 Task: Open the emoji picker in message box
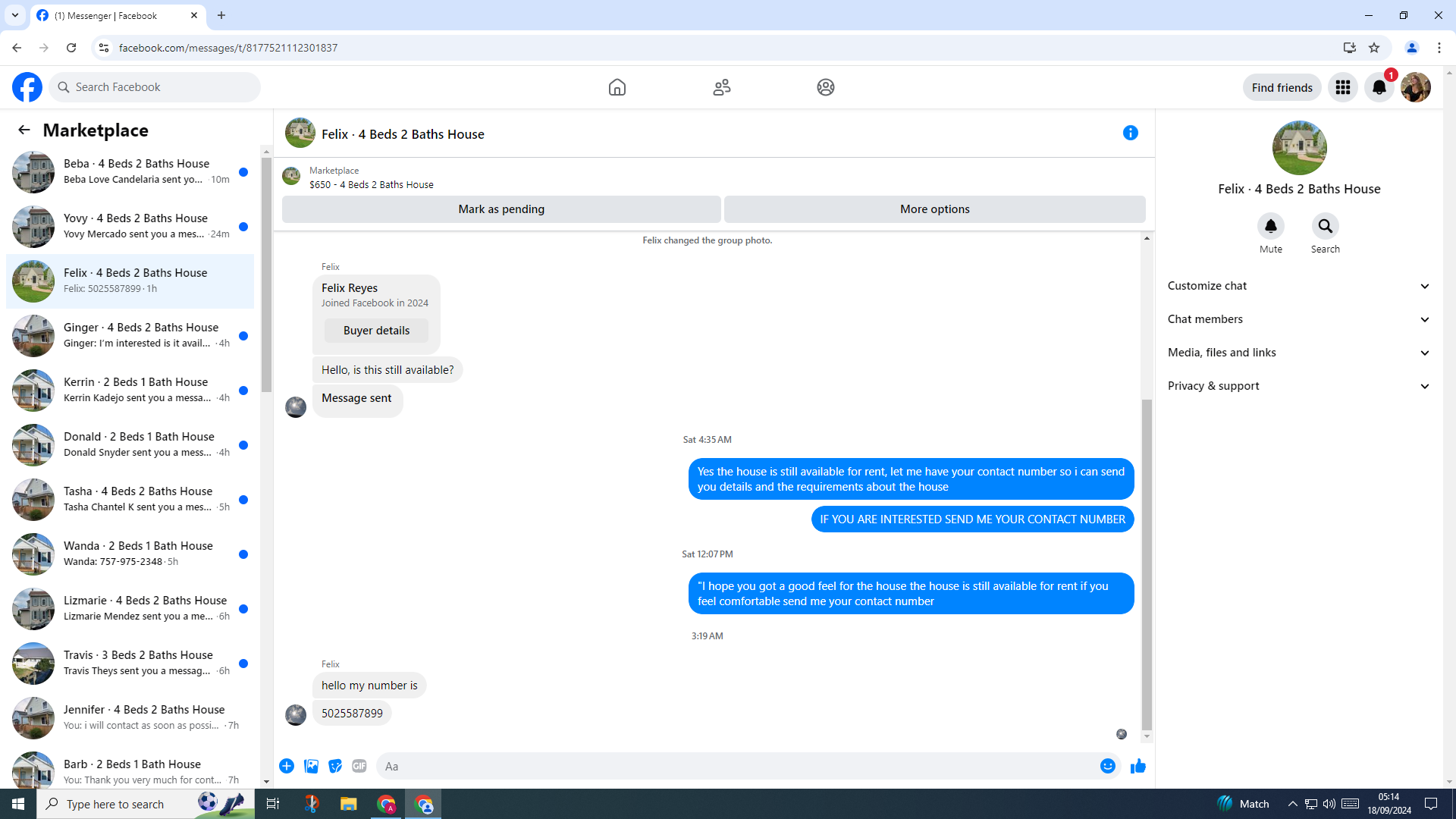[x=1107, y=766]
